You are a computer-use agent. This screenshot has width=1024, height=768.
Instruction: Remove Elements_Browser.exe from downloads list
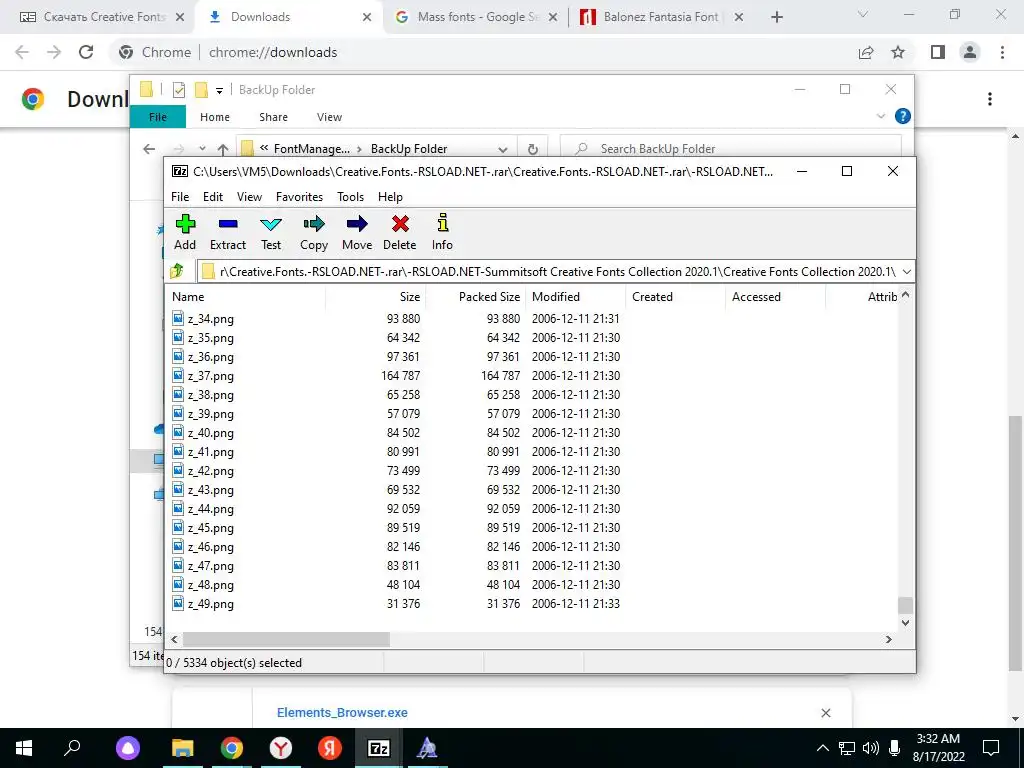825,712
